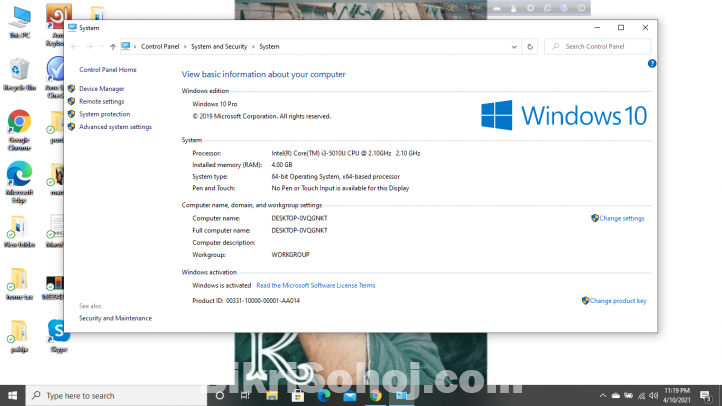The image size is (722, 406).
Task: Read the Microsoft Software License Terms
Action: [316, 285]
